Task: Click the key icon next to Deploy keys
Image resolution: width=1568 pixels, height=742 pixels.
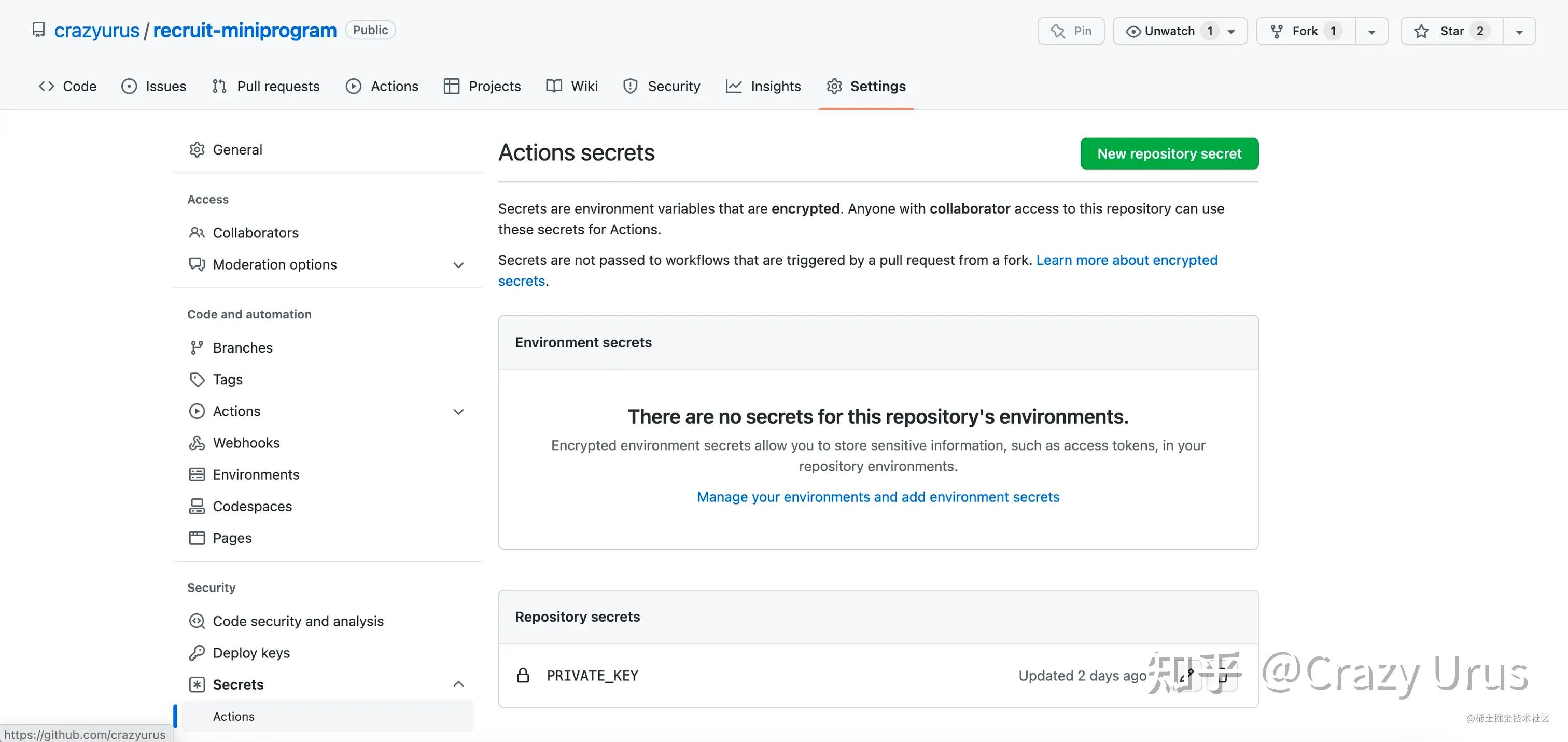Action: click(x=197, y=652)
